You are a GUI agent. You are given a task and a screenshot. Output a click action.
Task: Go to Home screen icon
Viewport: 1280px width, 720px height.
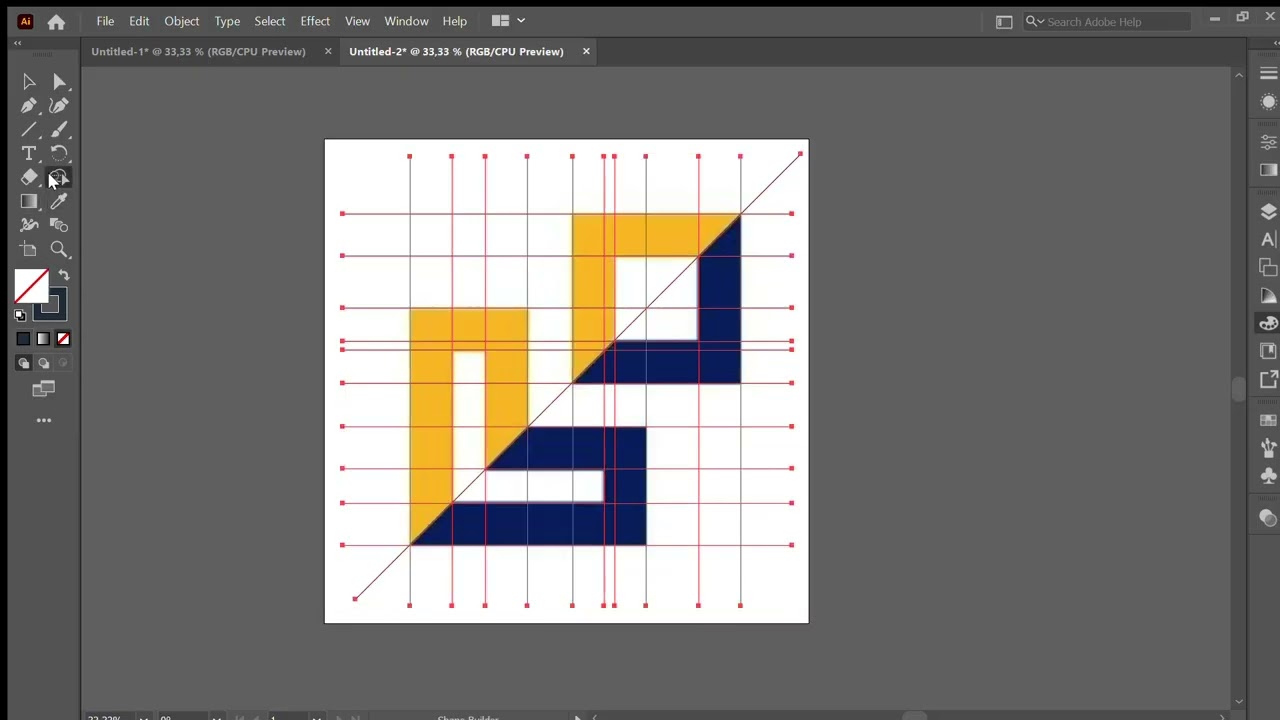[56, 21]
